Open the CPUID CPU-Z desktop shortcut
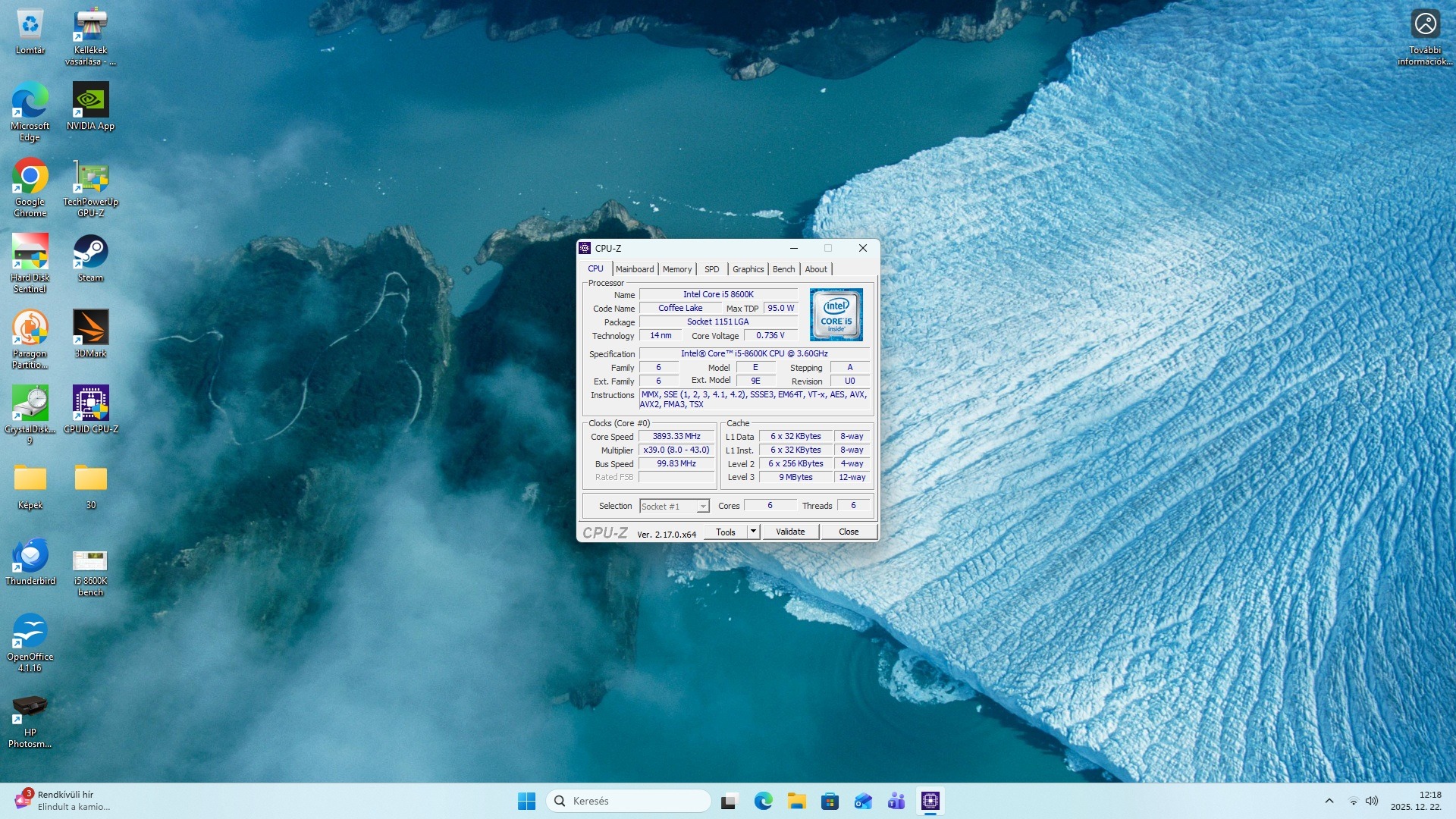This screenshot has width=1456, height=819. pyautogui.click(x=90, y=404)
